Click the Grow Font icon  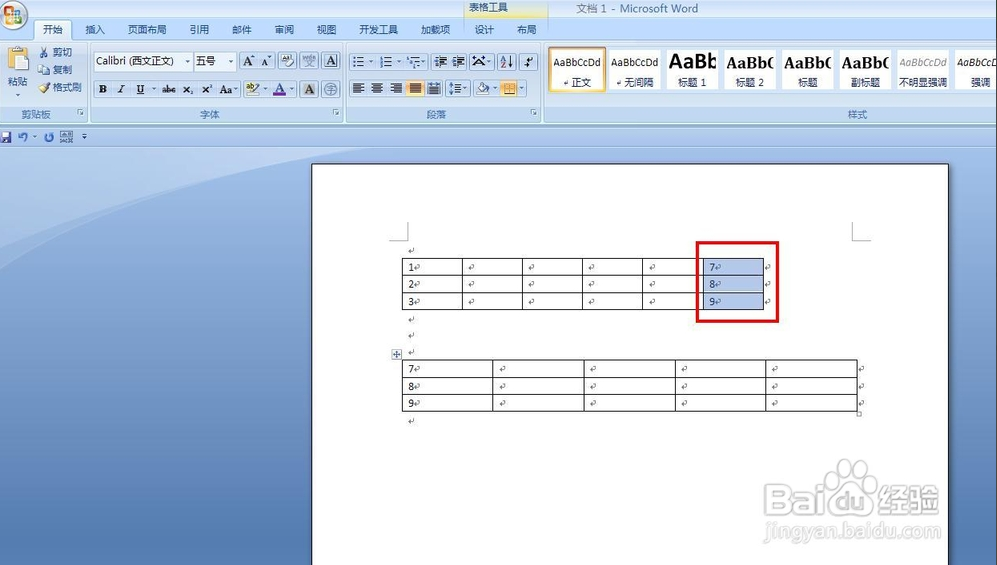[248, 61]
